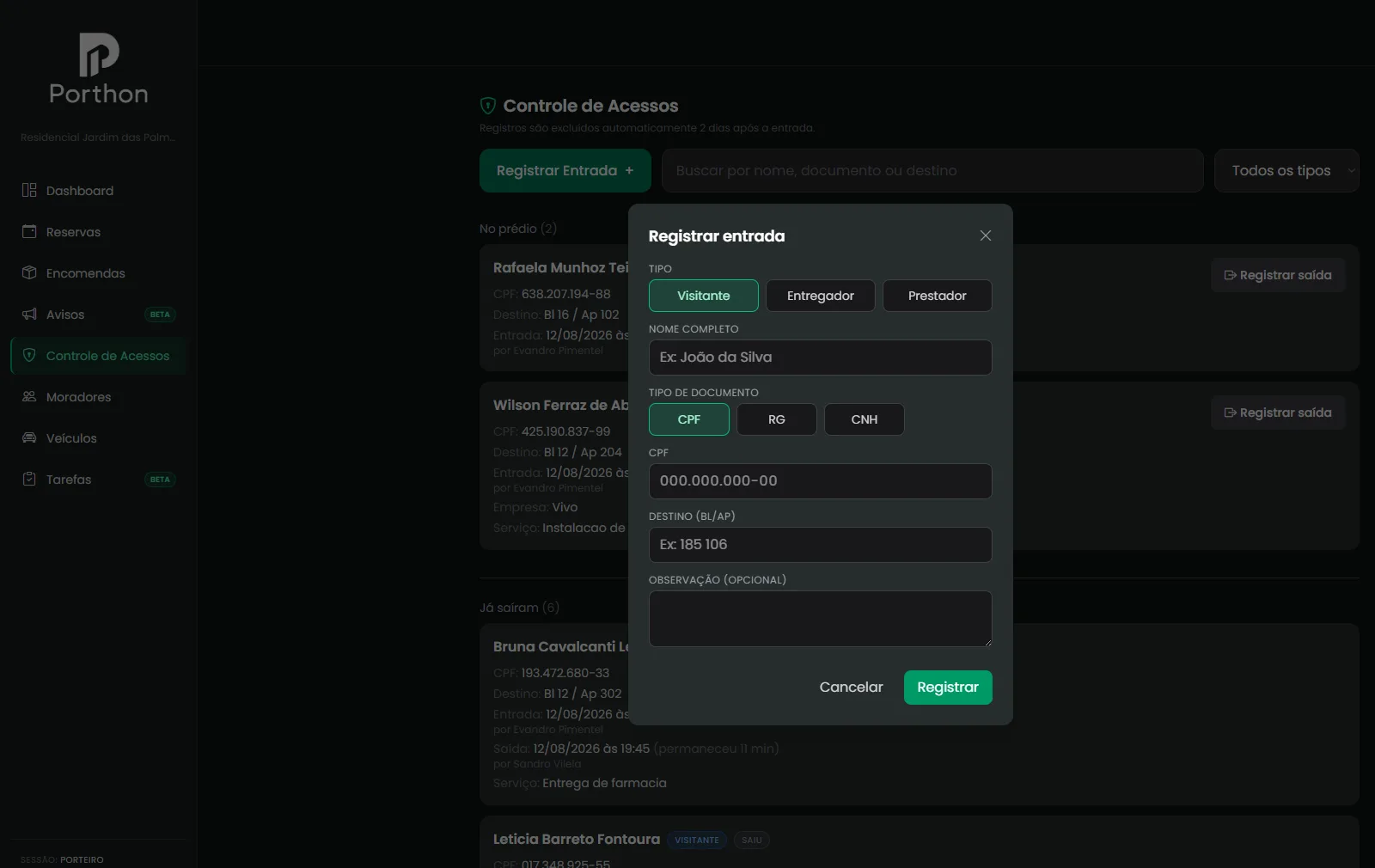Screen dimensions: 1375x868
Task: Open Dashboard in the sidebar
Action: (98, 191)
